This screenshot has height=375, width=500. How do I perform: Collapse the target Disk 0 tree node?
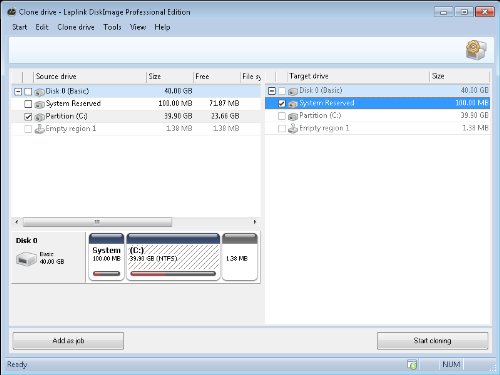point(272,91)
